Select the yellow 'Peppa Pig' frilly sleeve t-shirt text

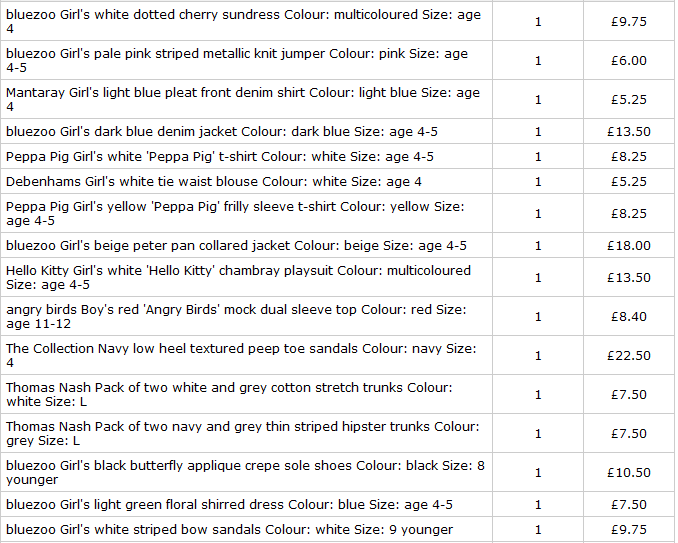tap(235, 214)
